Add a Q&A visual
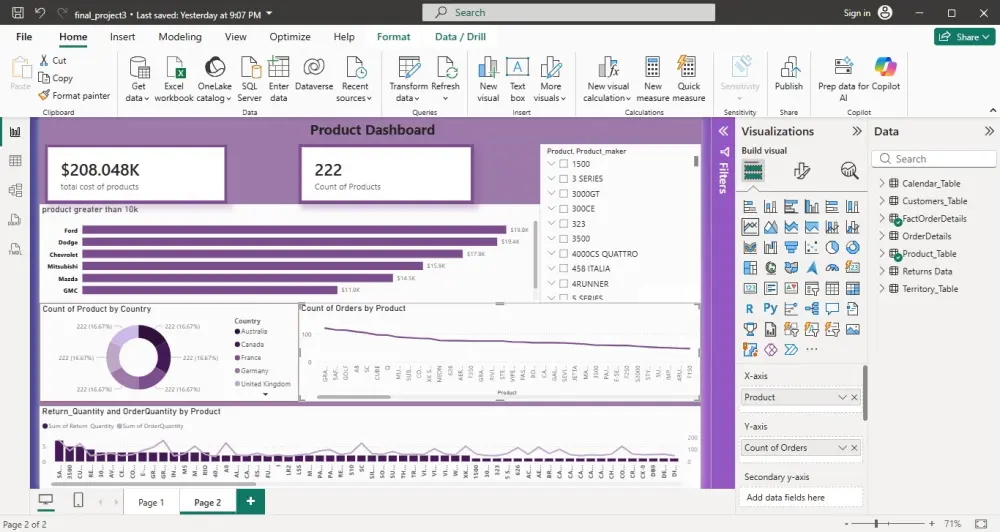The height and width of the screenshot is (532, 1000). pos(832,309)
